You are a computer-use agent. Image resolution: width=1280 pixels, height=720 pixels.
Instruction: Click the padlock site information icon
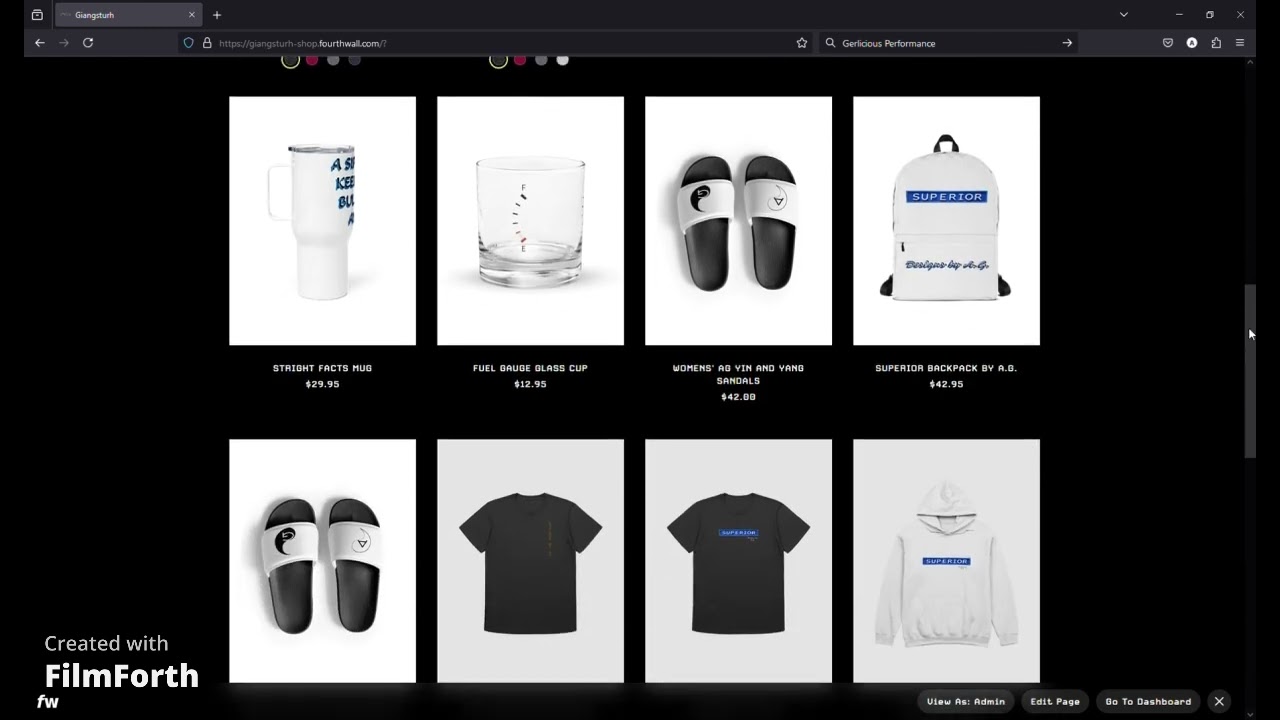[207, 43]
